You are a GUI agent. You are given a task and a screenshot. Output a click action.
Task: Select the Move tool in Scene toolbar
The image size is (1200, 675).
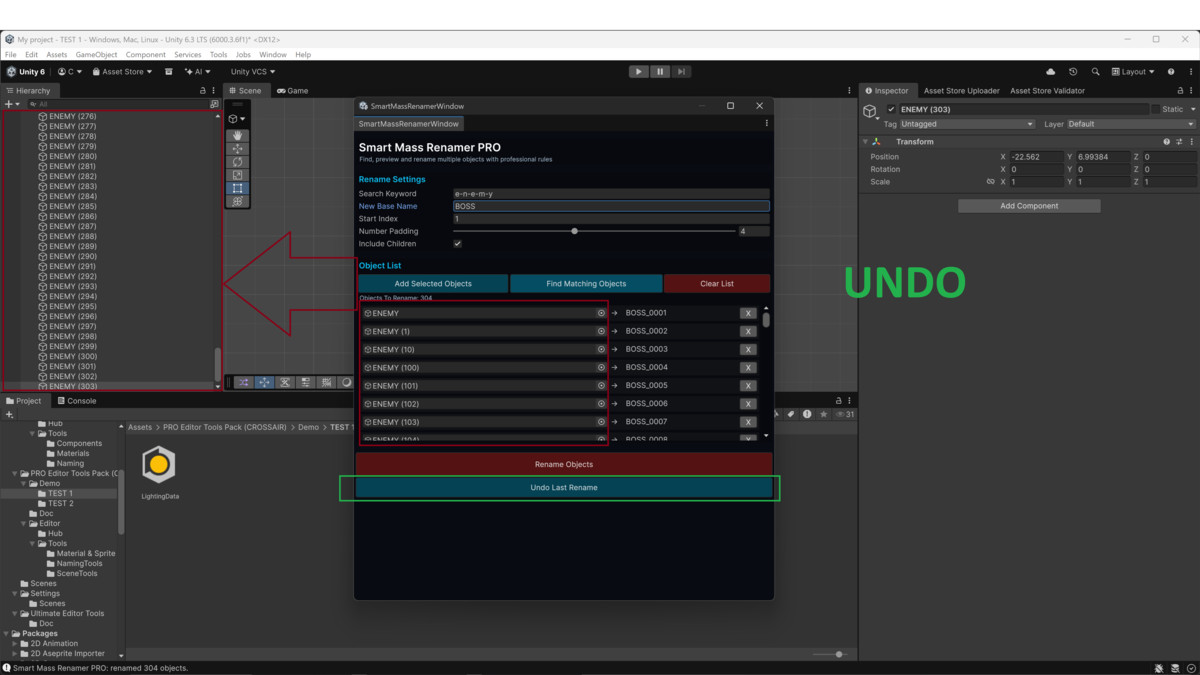point(237,148)
